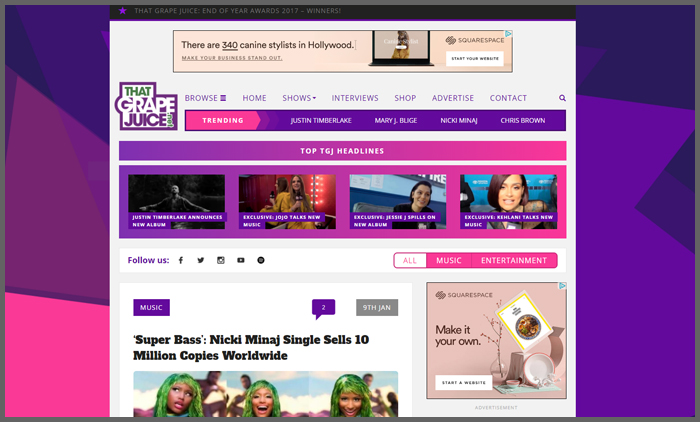
Task: Open the YouTube follow icon
Action: tap(241, 260)
